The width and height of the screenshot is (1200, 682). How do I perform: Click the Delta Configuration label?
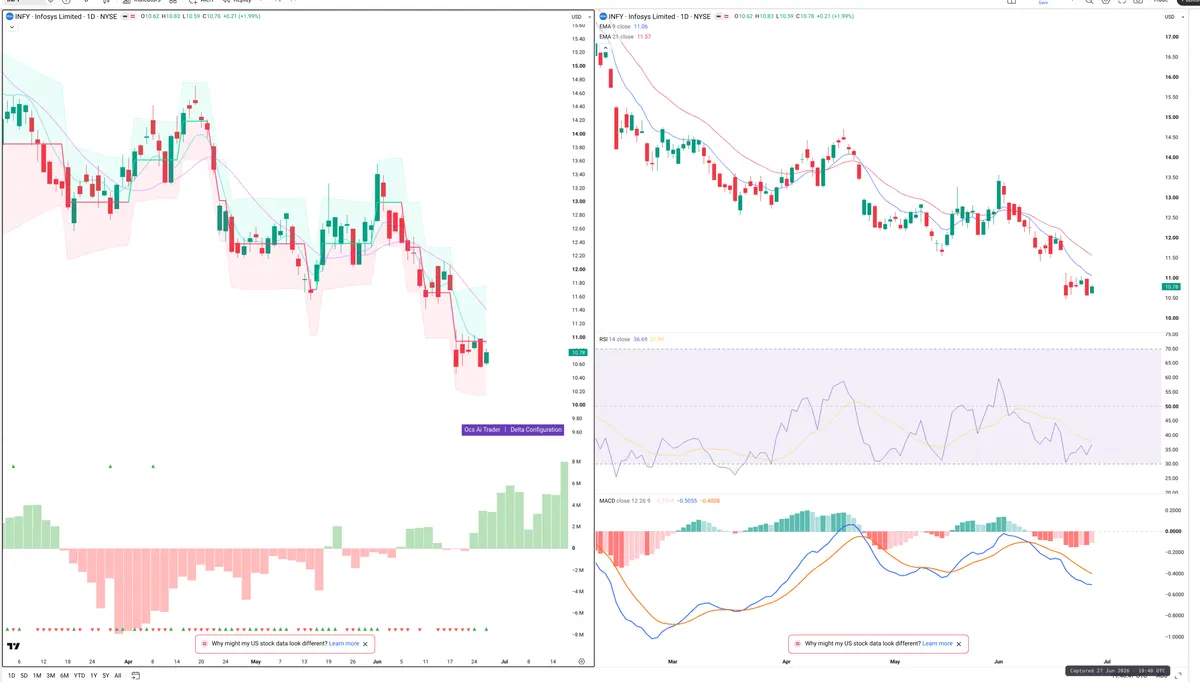click(x=537, y=430)
